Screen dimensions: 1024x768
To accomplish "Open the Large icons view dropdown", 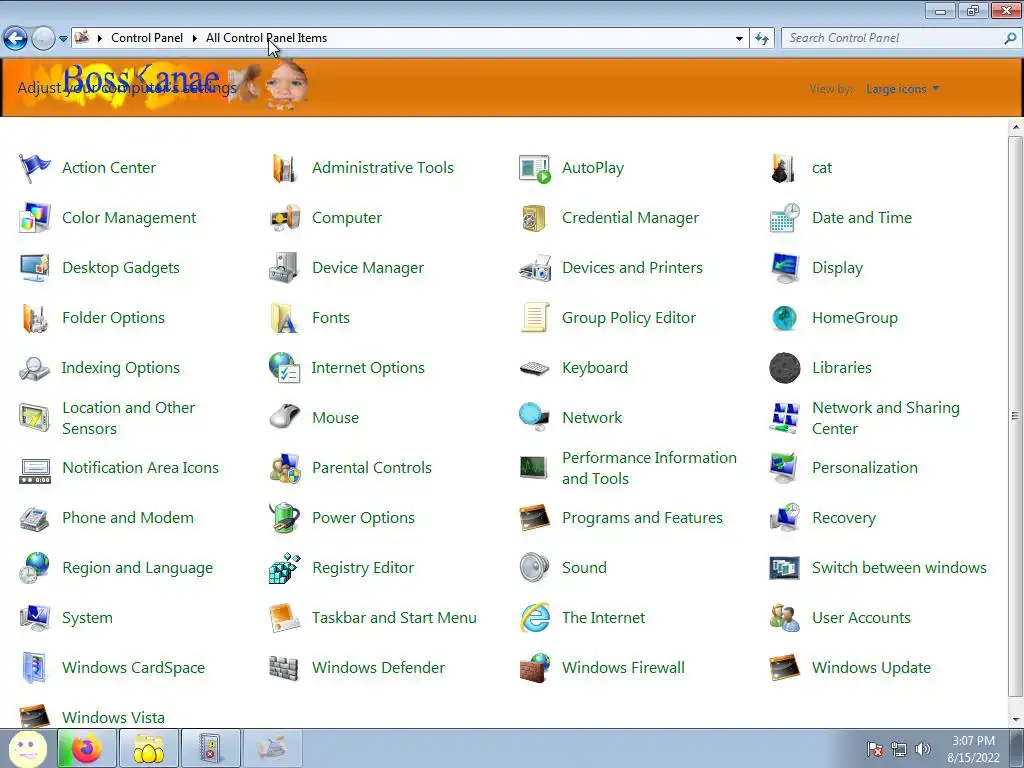I will (903, 89).
